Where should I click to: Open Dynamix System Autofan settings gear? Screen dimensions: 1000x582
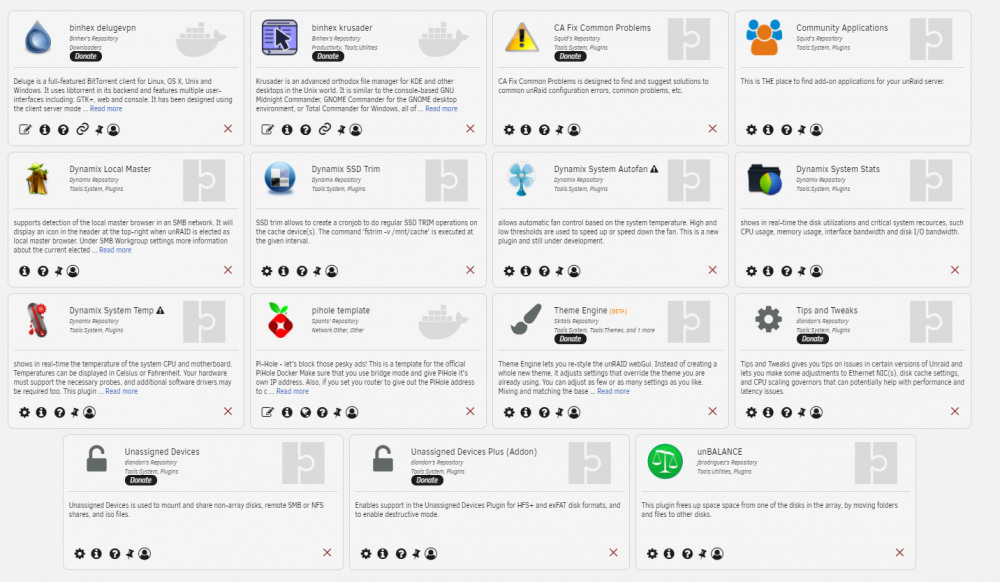pyautogui.click(x=509, y=271)
